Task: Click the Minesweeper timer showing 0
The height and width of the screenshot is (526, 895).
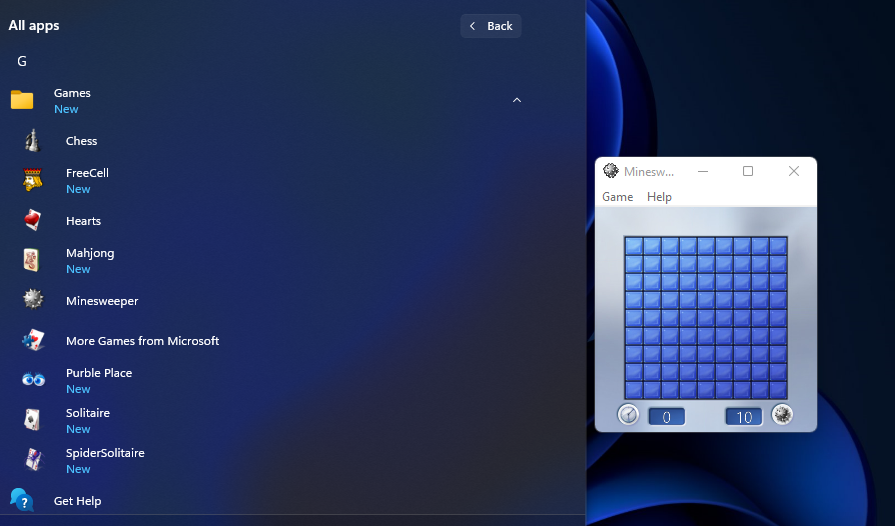Action: pos(667,416)
